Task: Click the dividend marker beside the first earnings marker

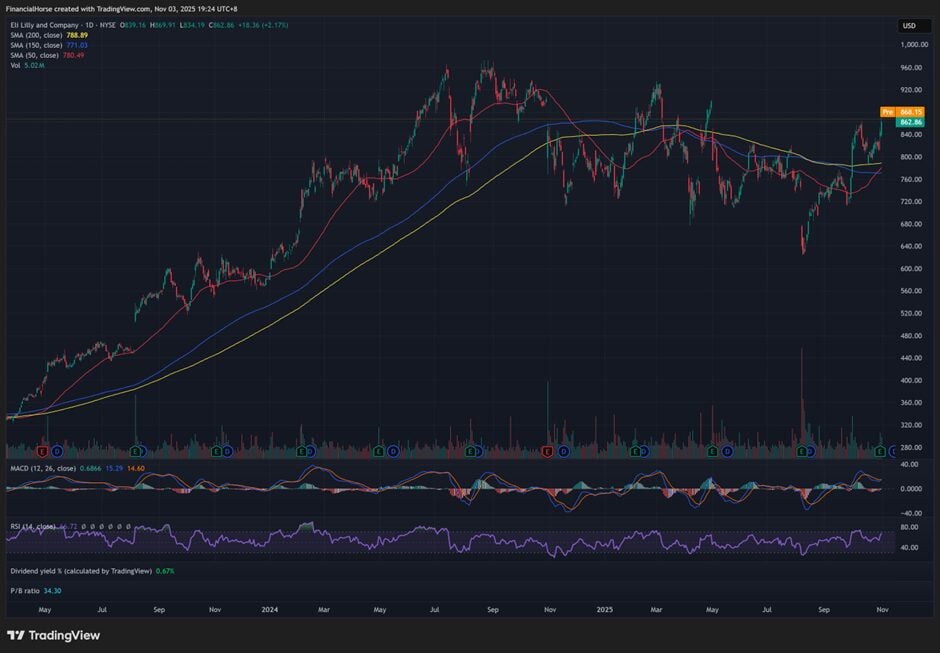Action: click(58, 452)
